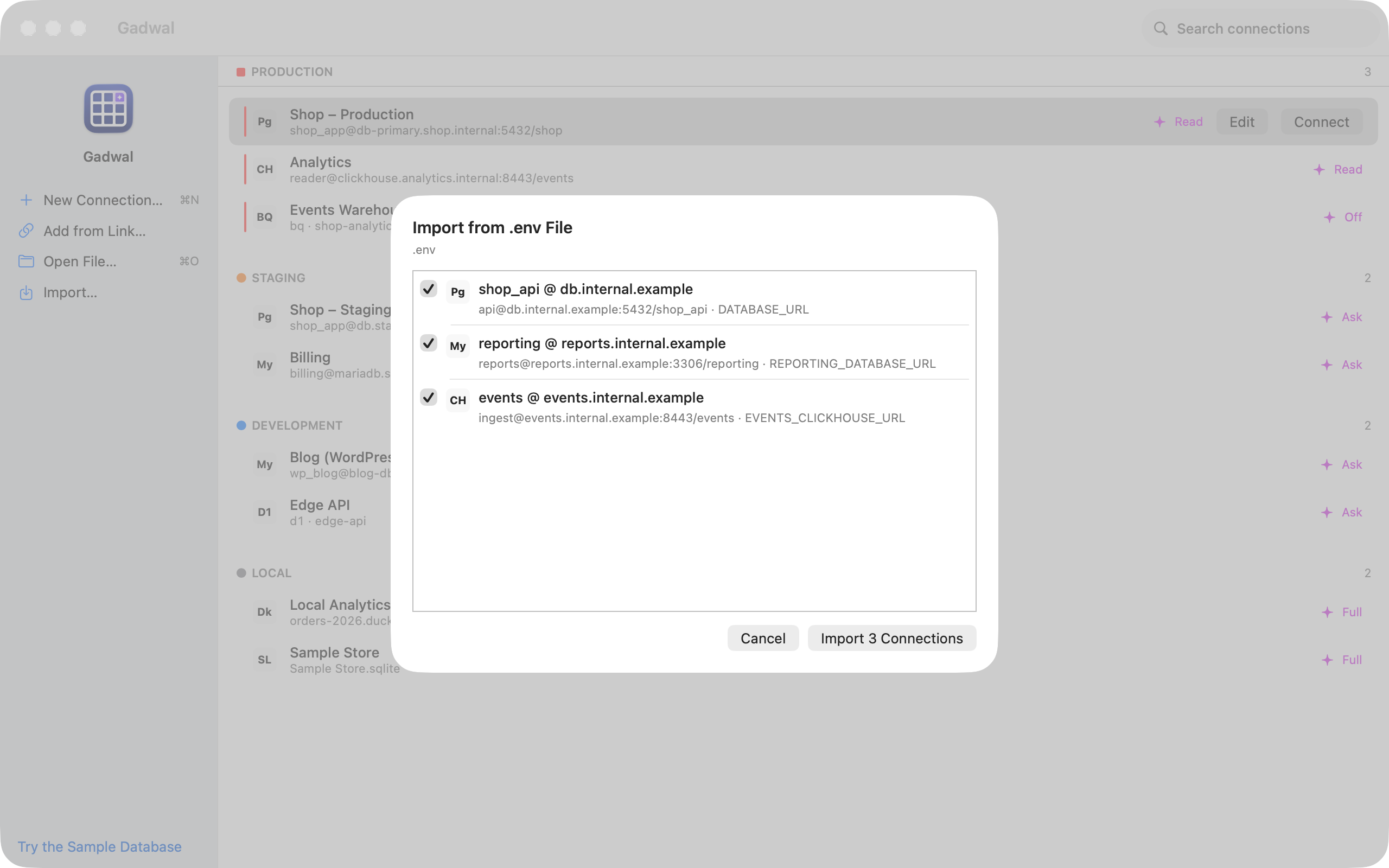Screen dimensions: 1389x868
Task: Click the plus icon beside New Connection
Action: (26, 200)
